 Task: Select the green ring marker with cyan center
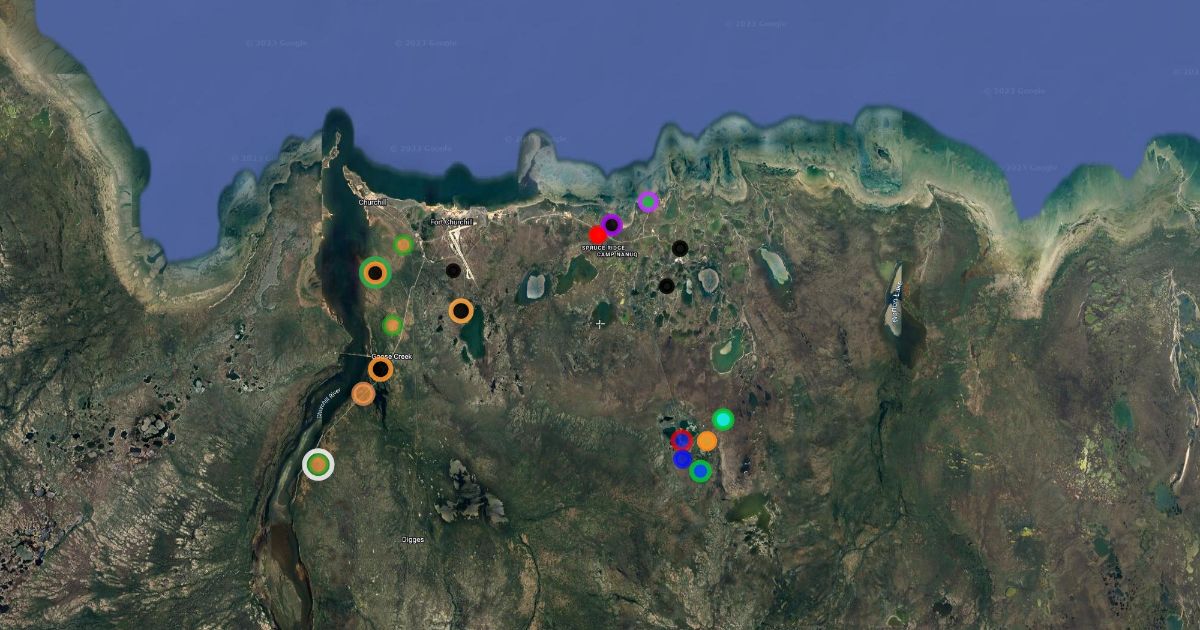tap(723, 419)
